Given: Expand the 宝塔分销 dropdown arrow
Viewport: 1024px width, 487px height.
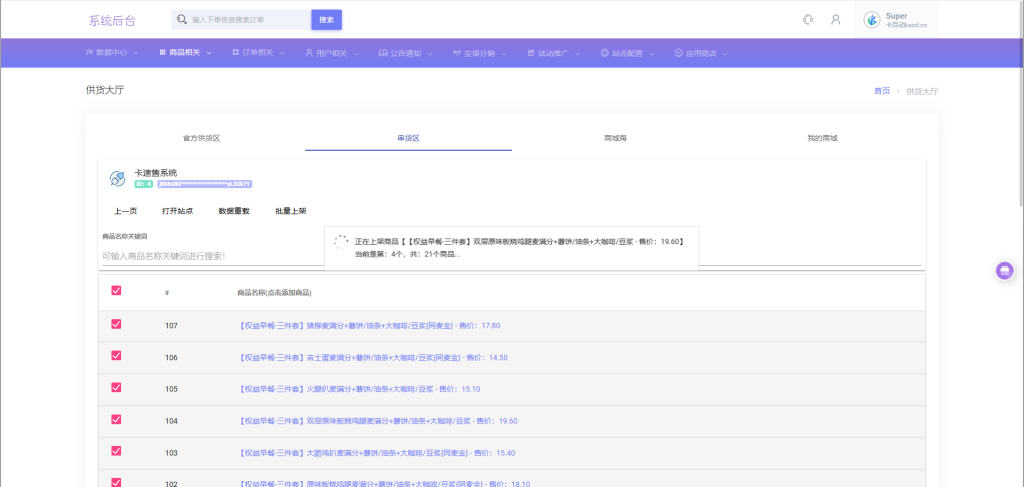Looking at the screenshot, I should coord(504,54).
